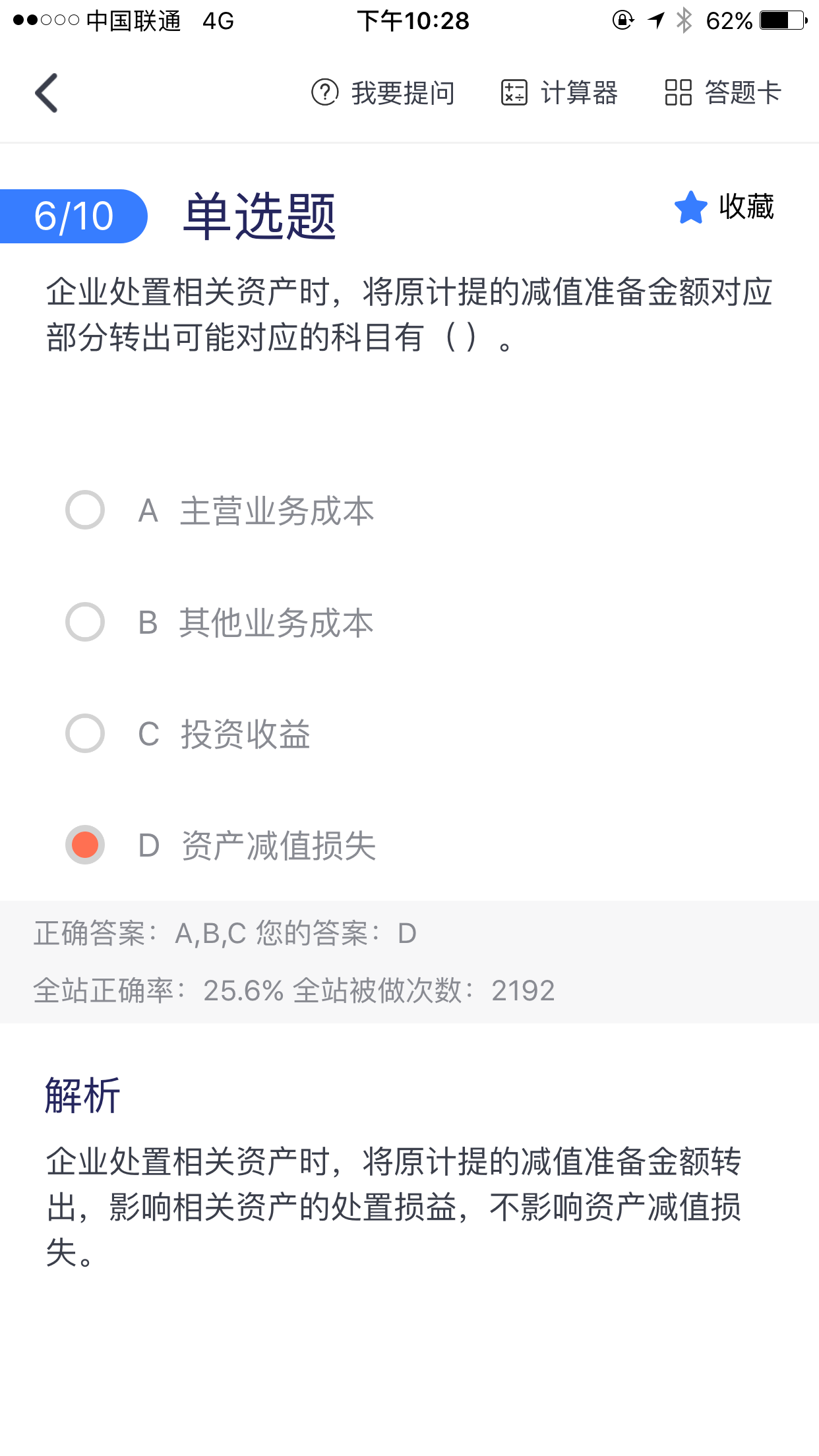This screenshot has width=819, height=1456.
Task: Choose answer text 投资收益
Action: point(245,734)
